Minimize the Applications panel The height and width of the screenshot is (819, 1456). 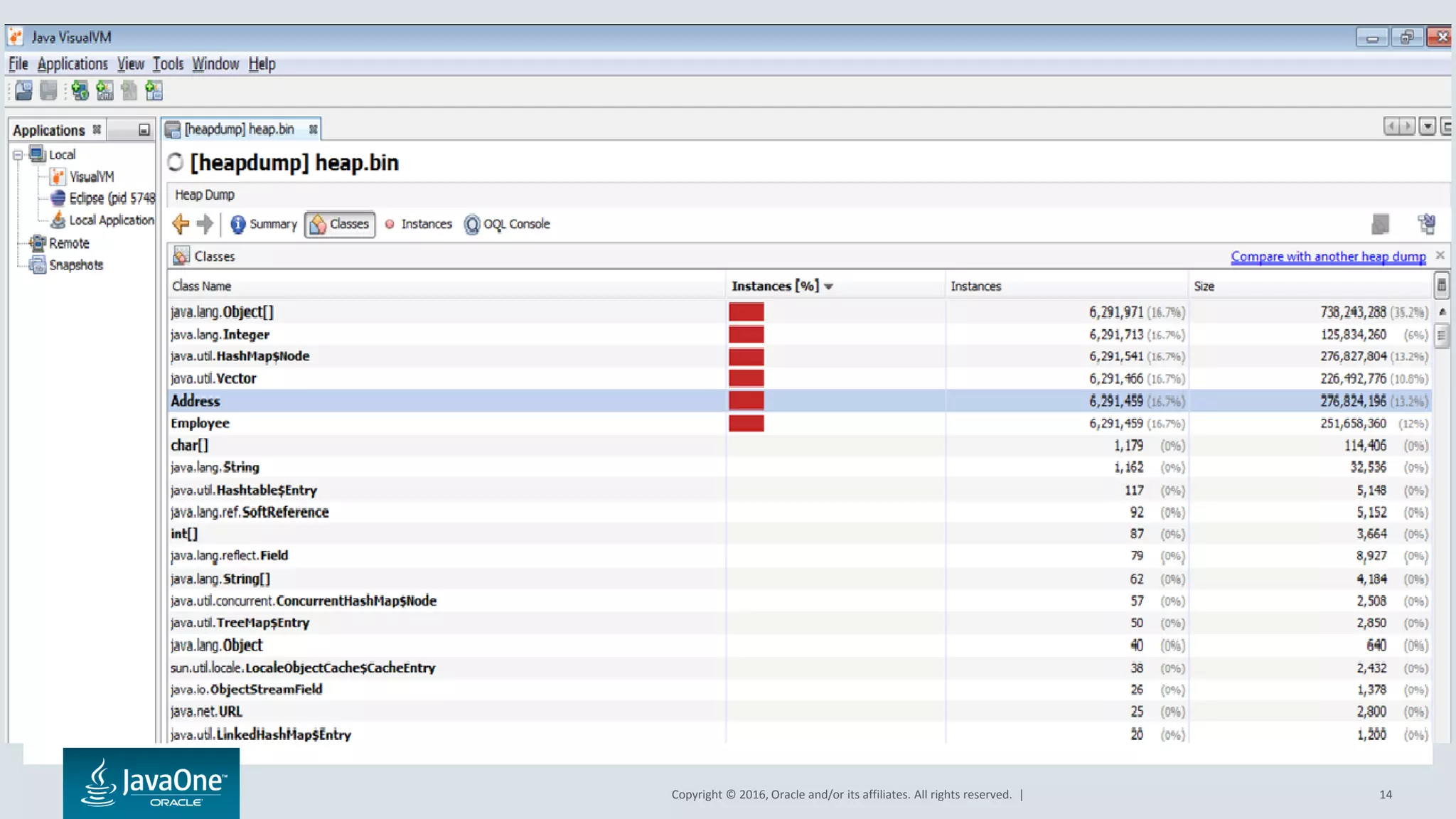(x=144, y=130)
